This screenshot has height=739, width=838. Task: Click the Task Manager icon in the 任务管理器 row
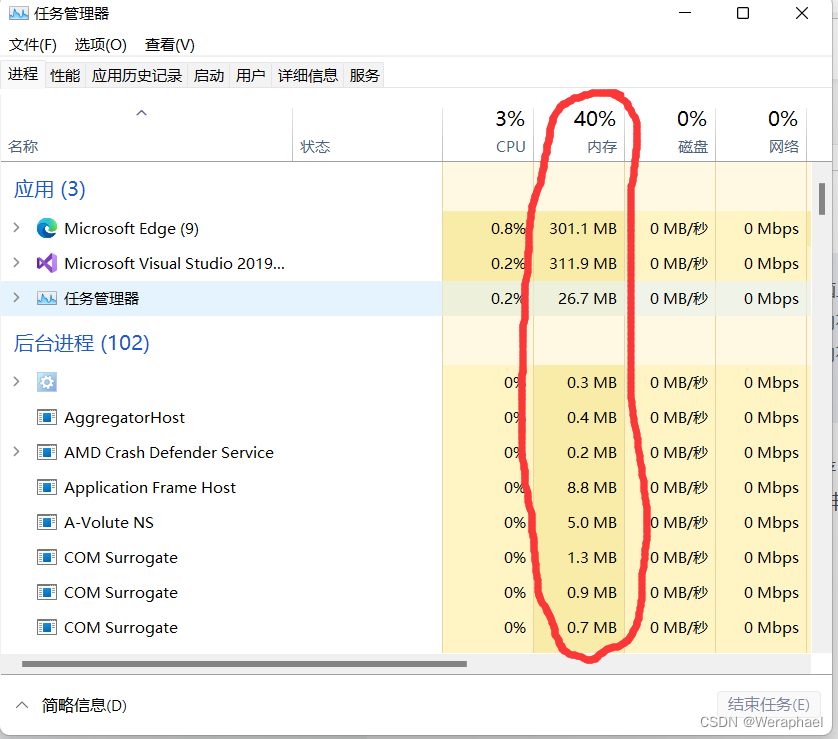[x=47, y=298]
